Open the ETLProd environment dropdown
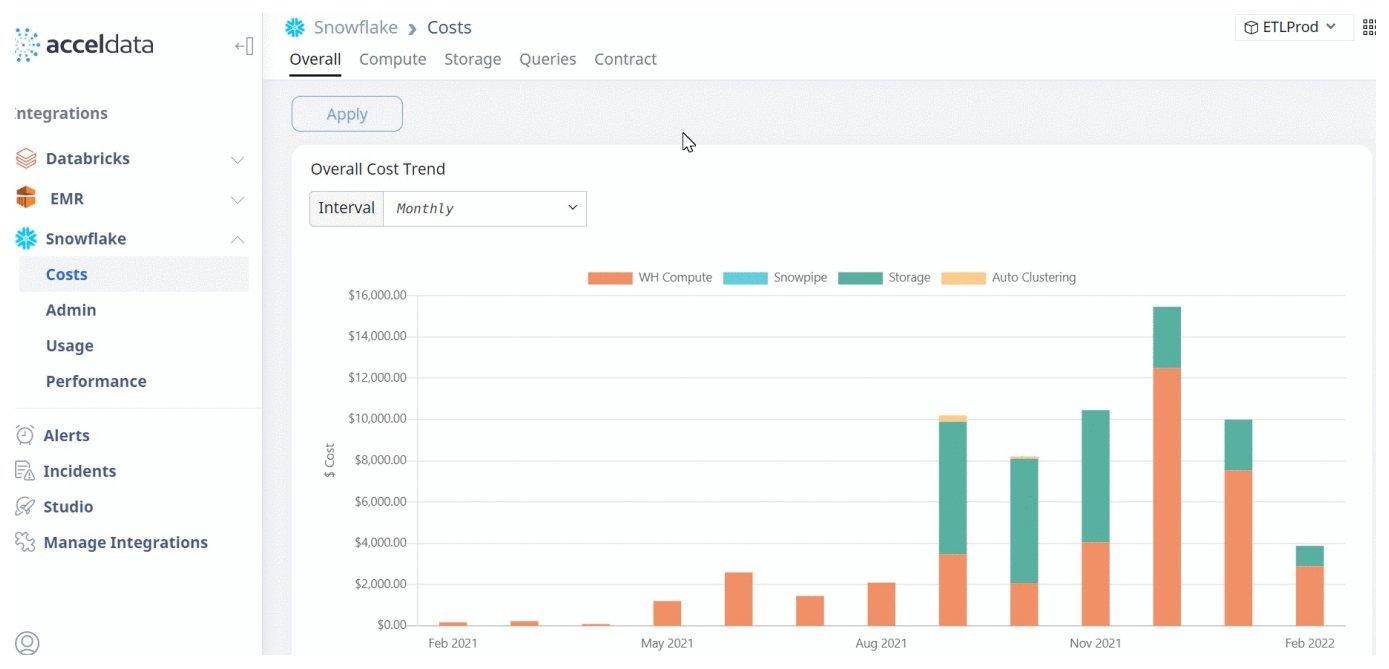 tap(1294, 28)
